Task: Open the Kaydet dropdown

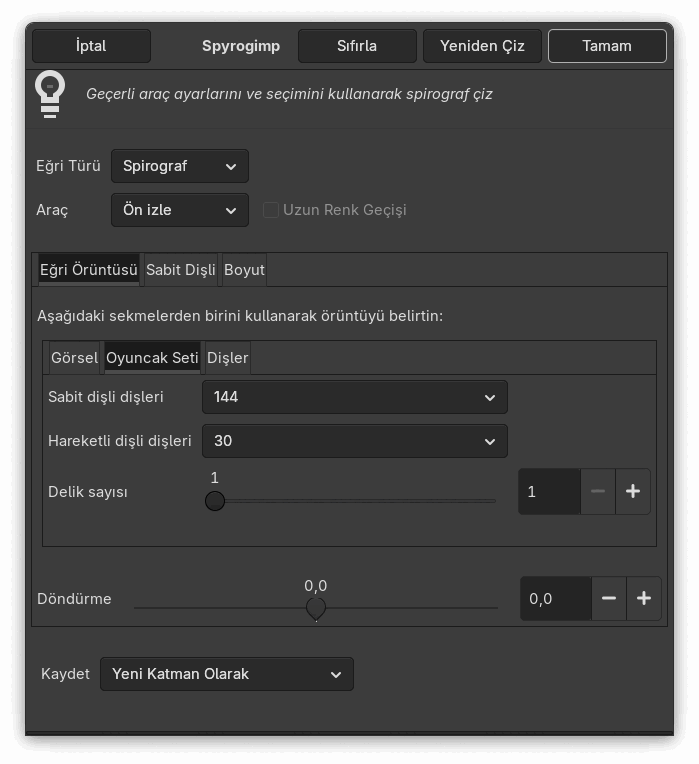Action: point(227,674)
